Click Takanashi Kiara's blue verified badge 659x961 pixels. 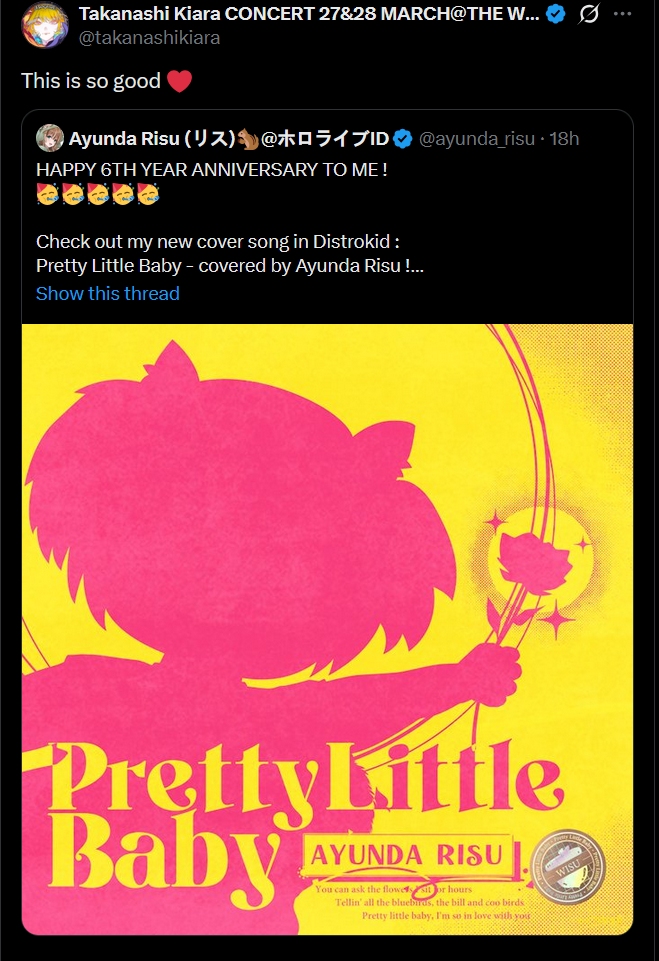pyautogui.click(x=555, y=13)
